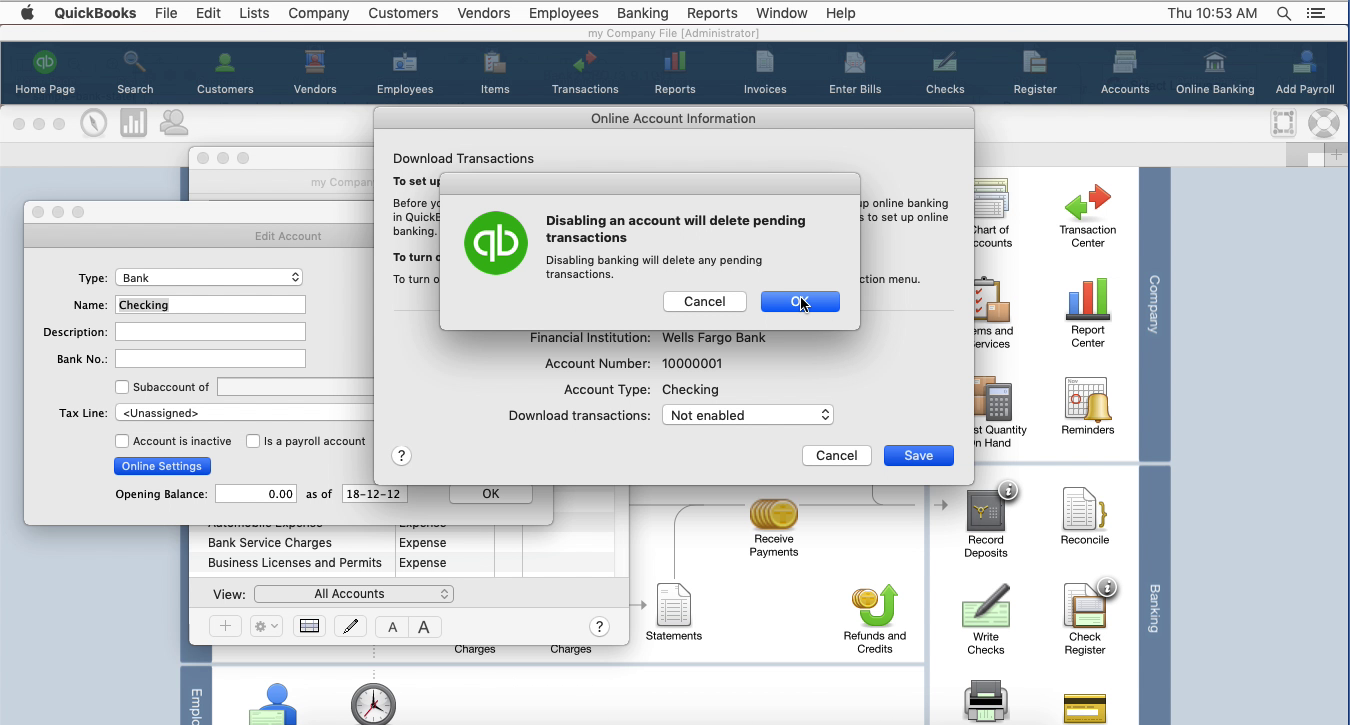Click the bar chart icon below the toolbar
This screenshot has width=1350, height=725.
point(134,123)
